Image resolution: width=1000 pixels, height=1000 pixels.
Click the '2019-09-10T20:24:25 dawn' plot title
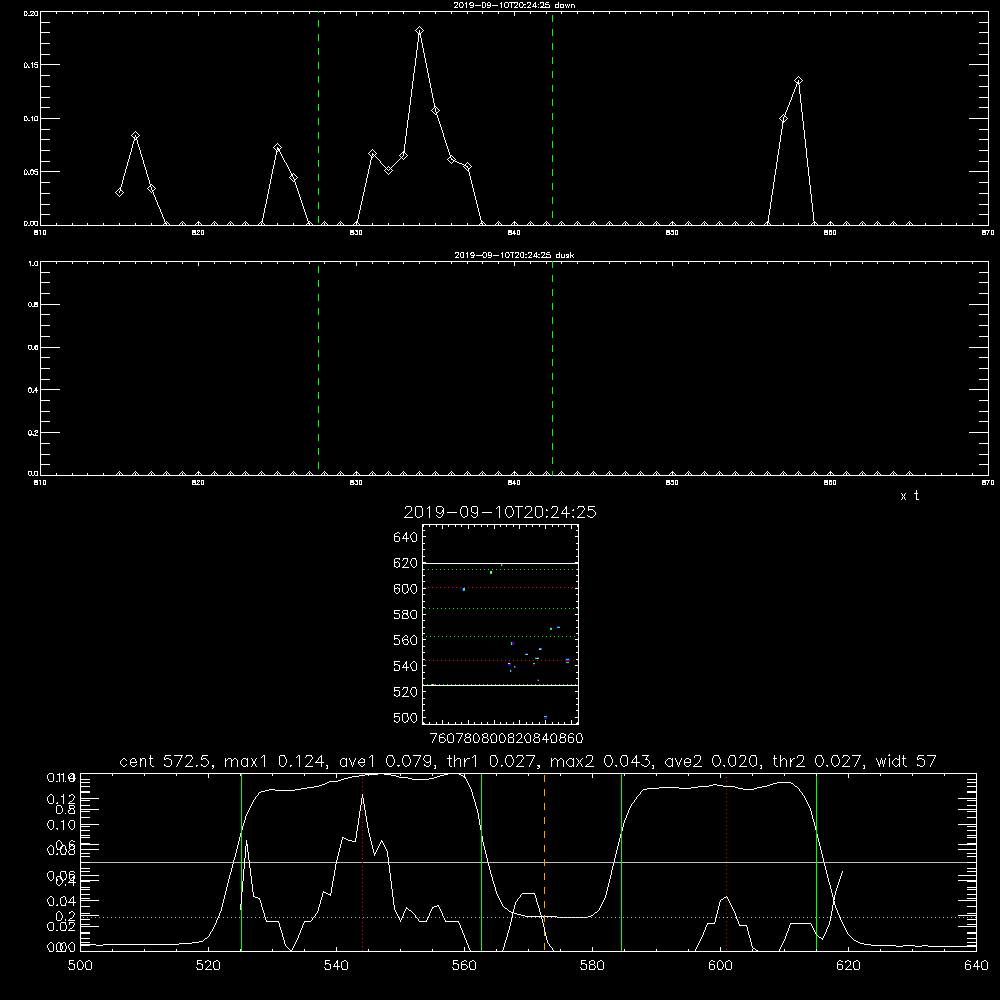coord(514,5)
